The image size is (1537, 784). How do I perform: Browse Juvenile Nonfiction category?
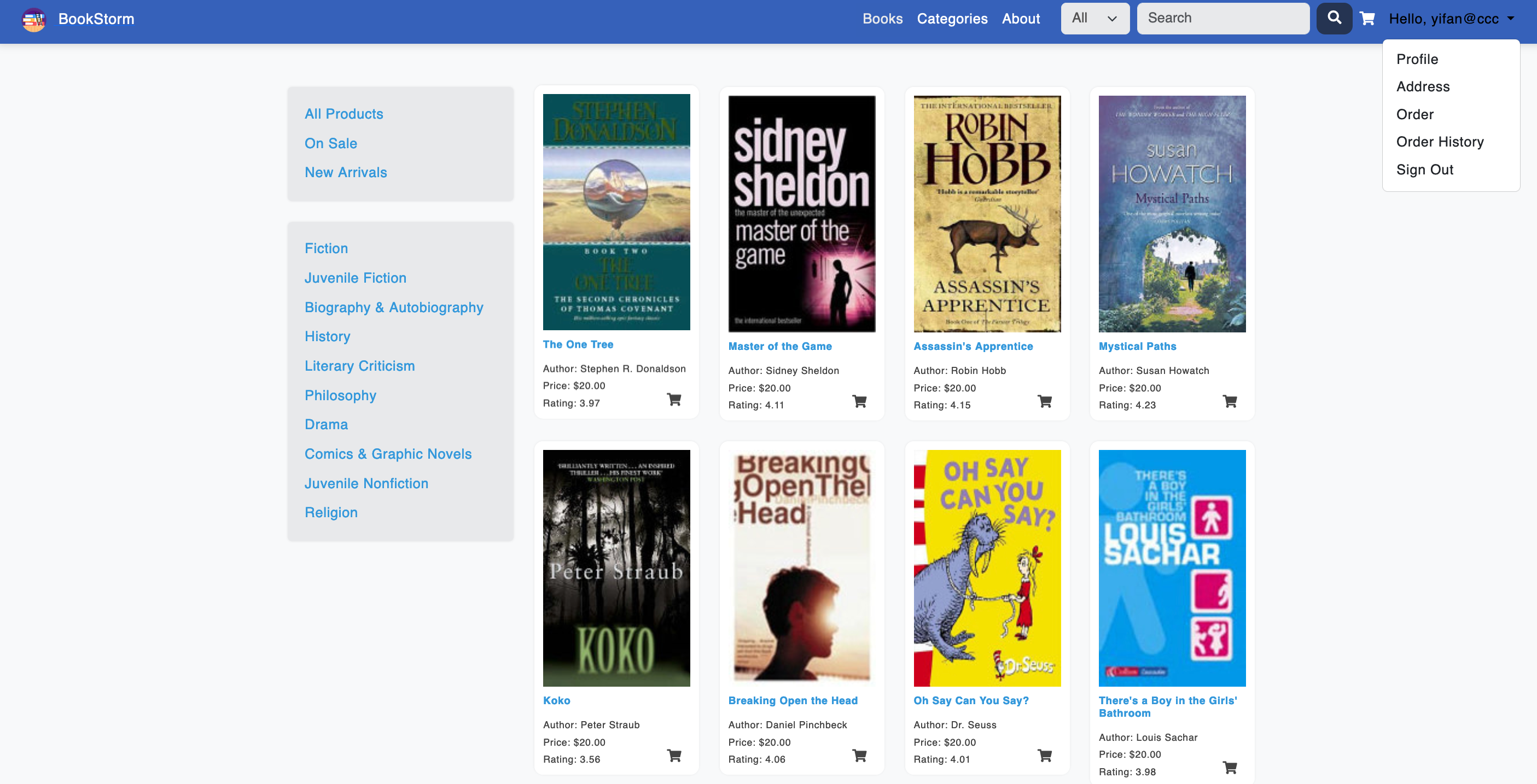point(366,483)
